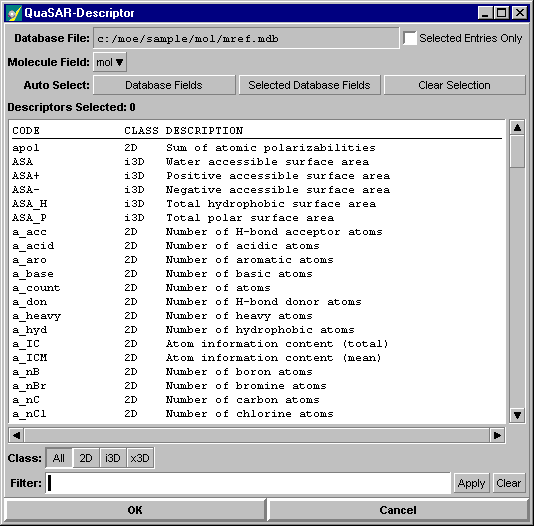The width and height of the screenshot is (534, 526).
Task: Click the vertical scrollbar up arrow
Action: pos(517,128)
